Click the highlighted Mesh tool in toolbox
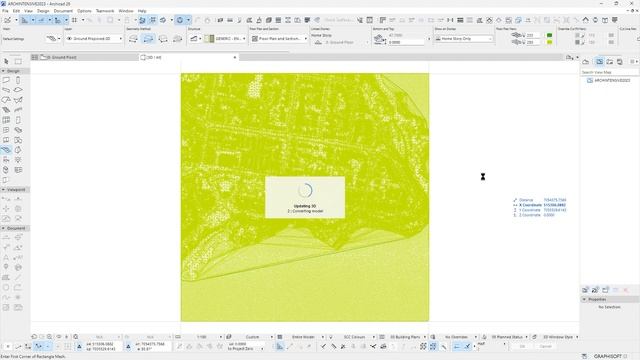Viewport: 640px width, 360px height. [6, 150]
